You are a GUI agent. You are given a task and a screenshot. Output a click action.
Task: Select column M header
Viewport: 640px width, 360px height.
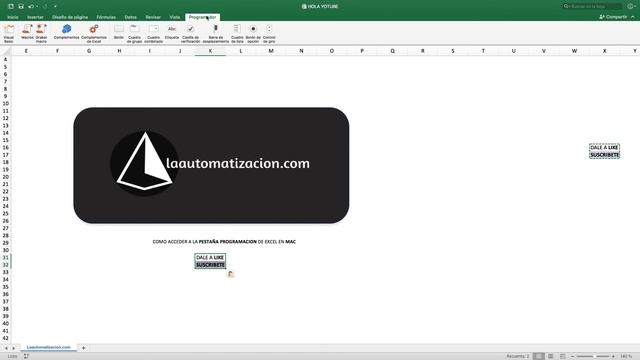[x=271, y=51]
